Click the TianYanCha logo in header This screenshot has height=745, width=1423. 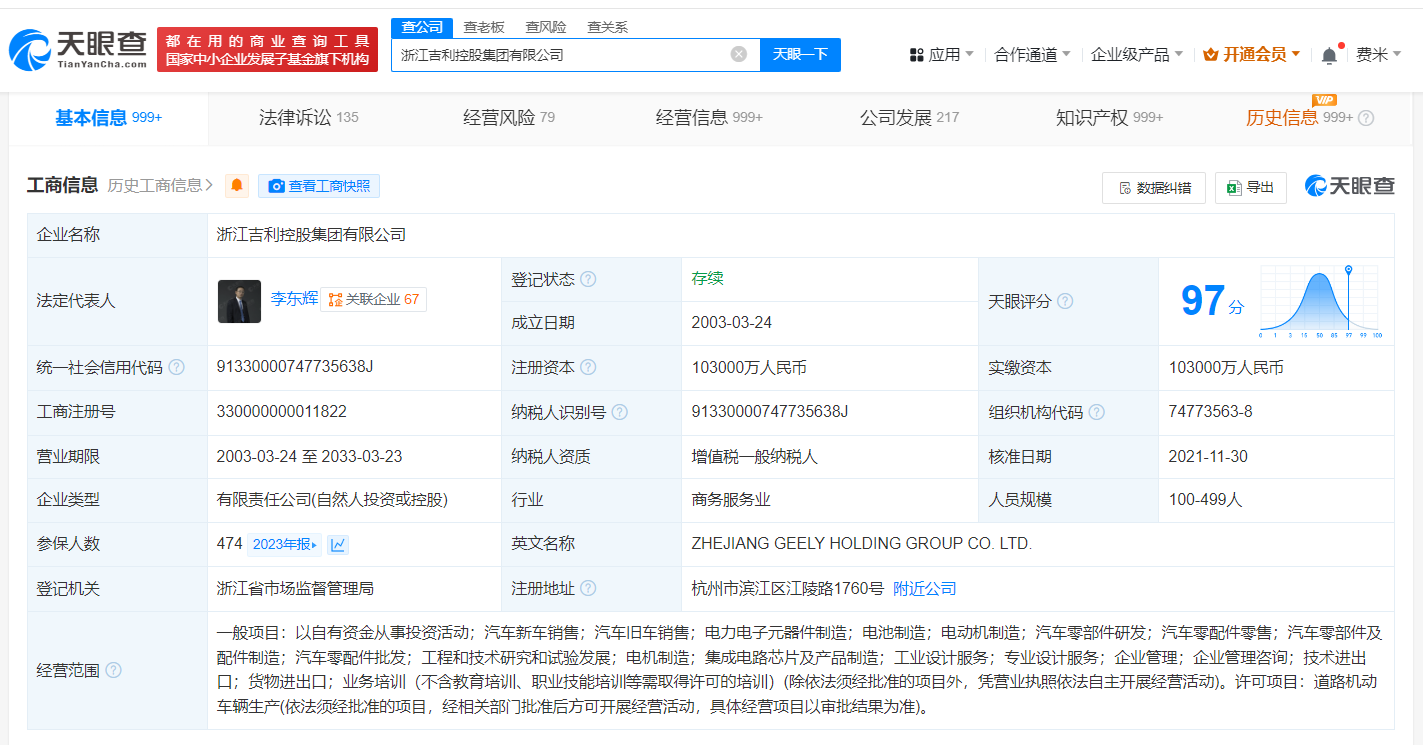pos(78,49)
